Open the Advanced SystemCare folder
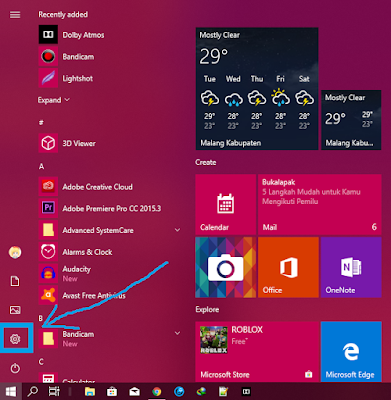Image resolution: width=391 pixels, height=400 pixels. [x=86, y=230]
